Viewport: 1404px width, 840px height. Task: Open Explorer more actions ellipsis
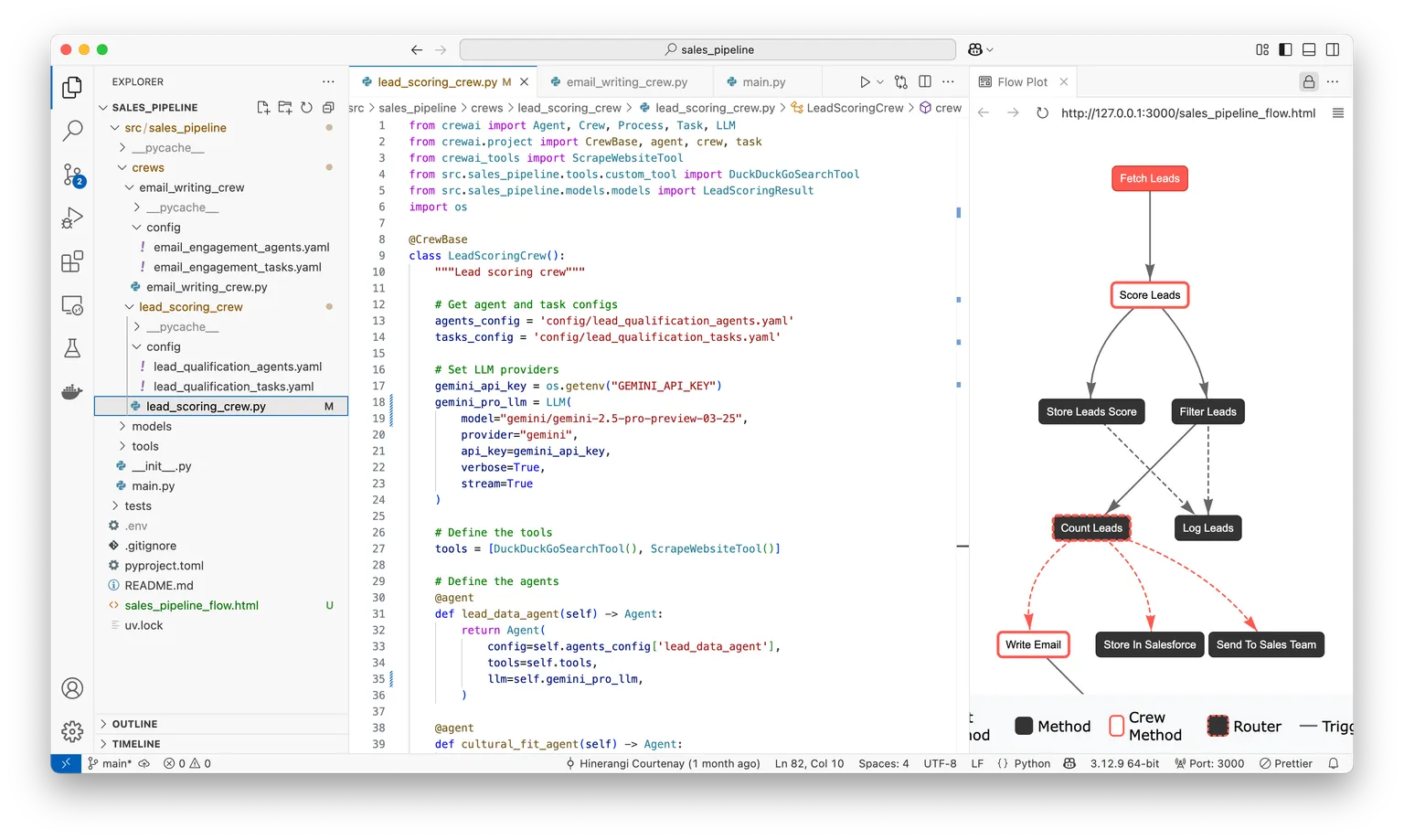(328, 81)
